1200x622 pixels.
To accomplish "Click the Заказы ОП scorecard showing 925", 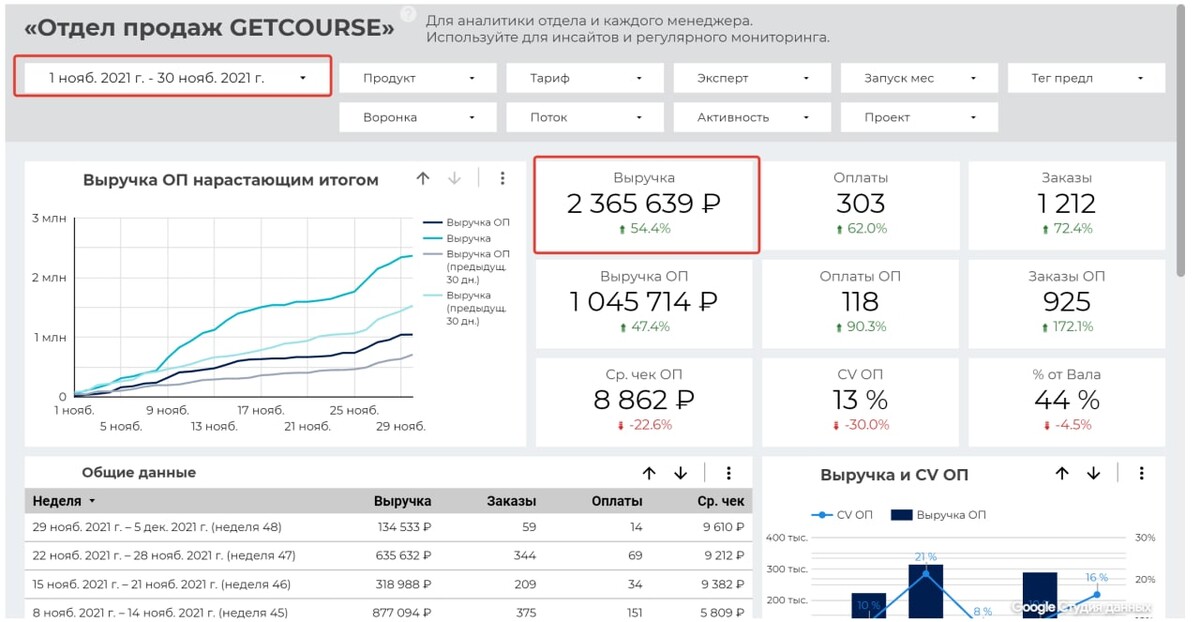I will click(x=1067, y=303).
